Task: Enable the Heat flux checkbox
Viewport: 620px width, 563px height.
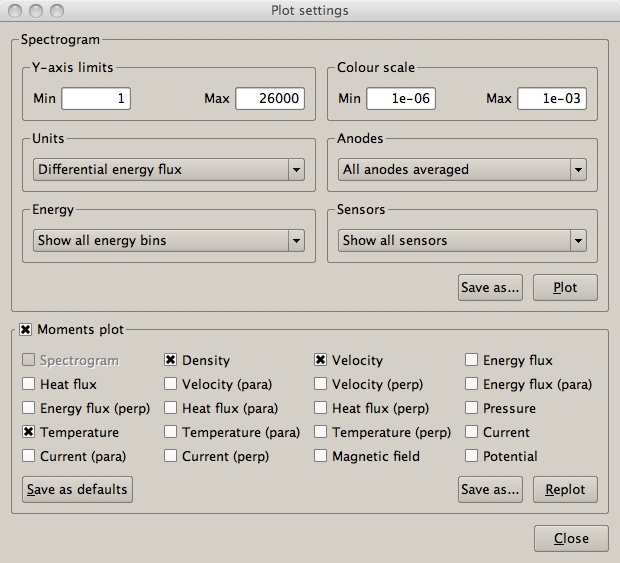Action: 28,384
